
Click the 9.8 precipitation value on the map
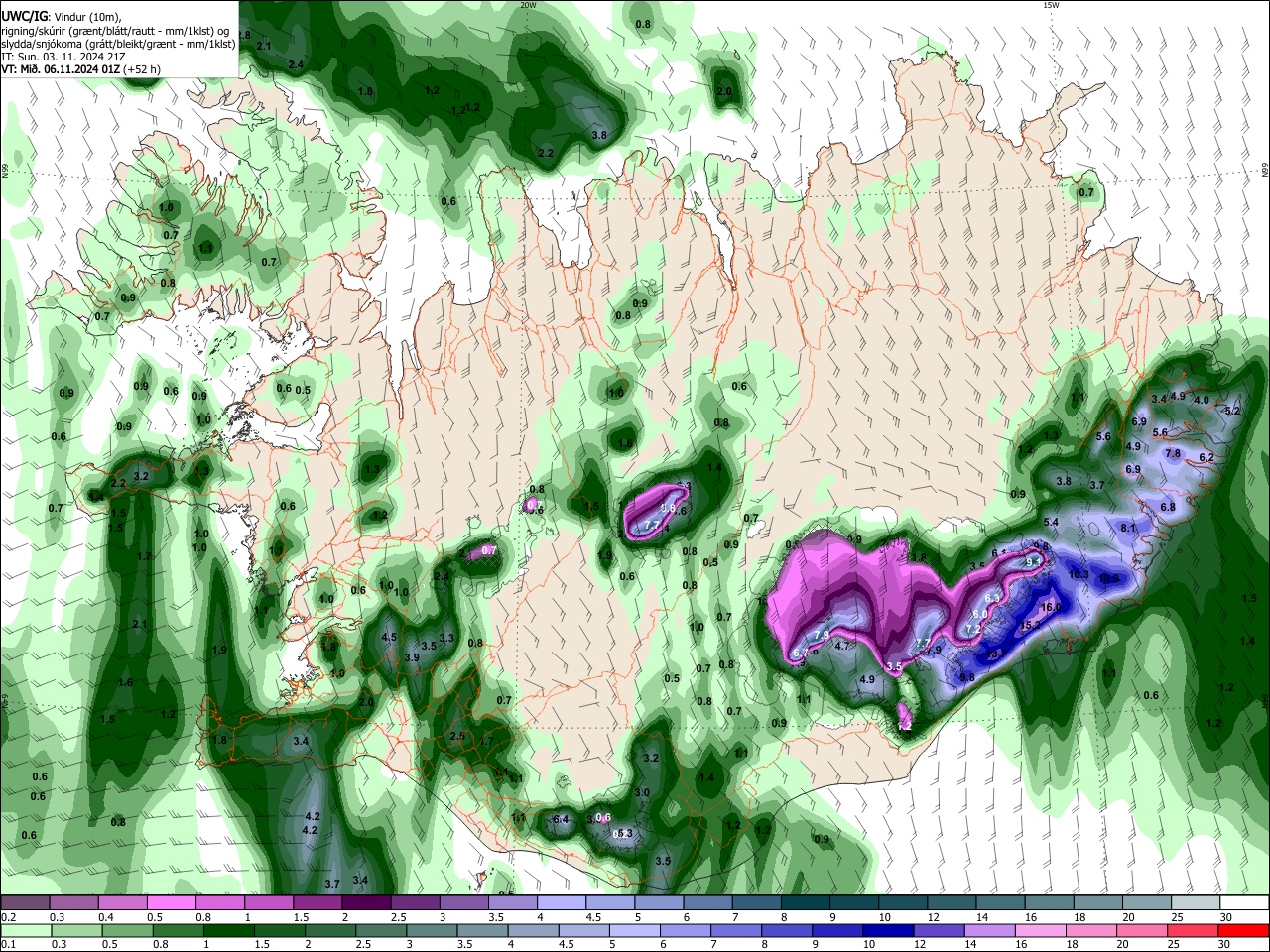pyautogui.click(x=967, y=677)
